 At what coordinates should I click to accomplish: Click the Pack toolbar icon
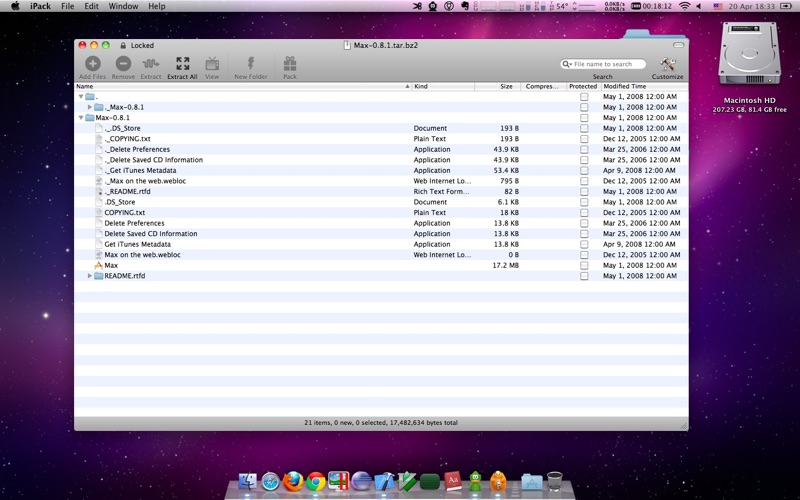[289, 65]
